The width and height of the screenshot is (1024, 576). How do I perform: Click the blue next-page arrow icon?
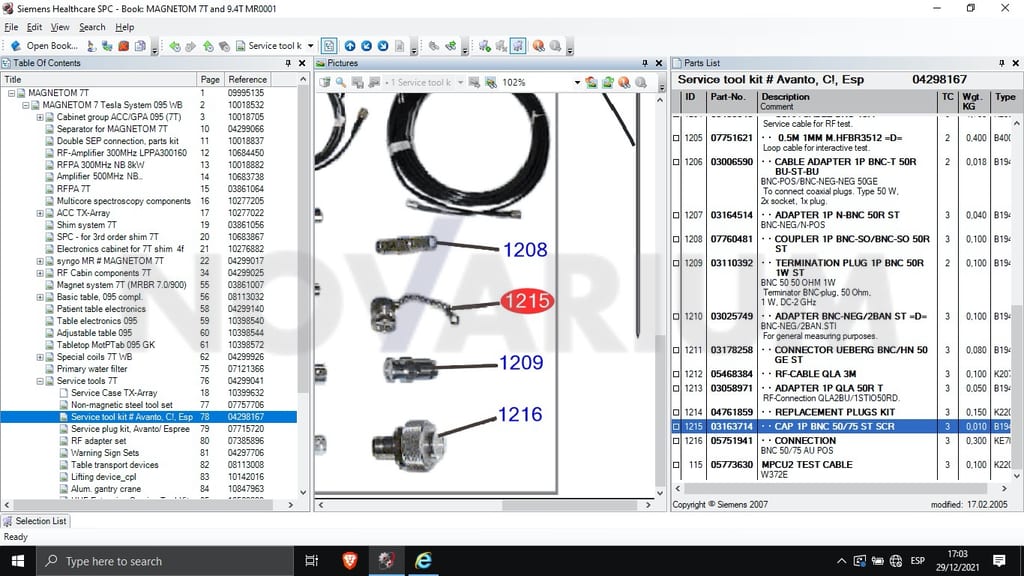pos(383,46)
